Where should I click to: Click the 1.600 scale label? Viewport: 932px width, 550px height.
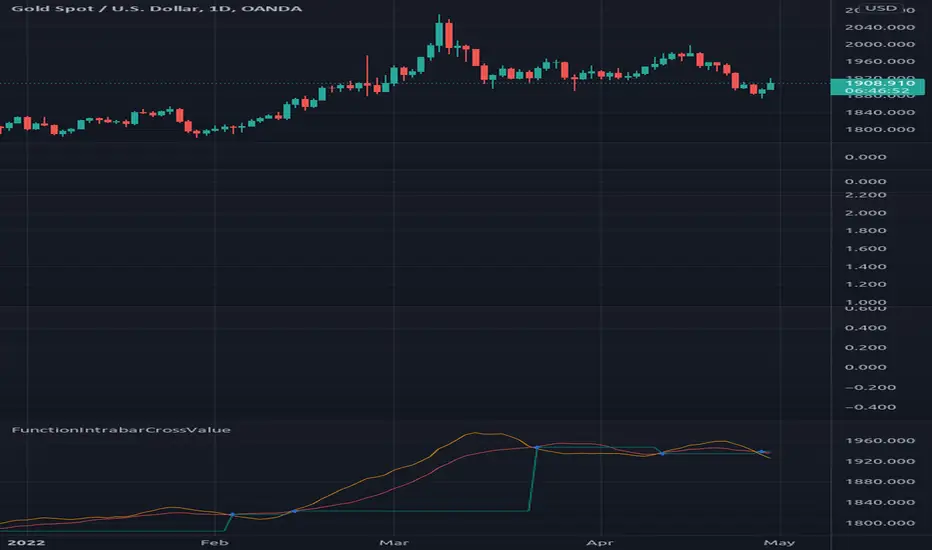point(865,249)
